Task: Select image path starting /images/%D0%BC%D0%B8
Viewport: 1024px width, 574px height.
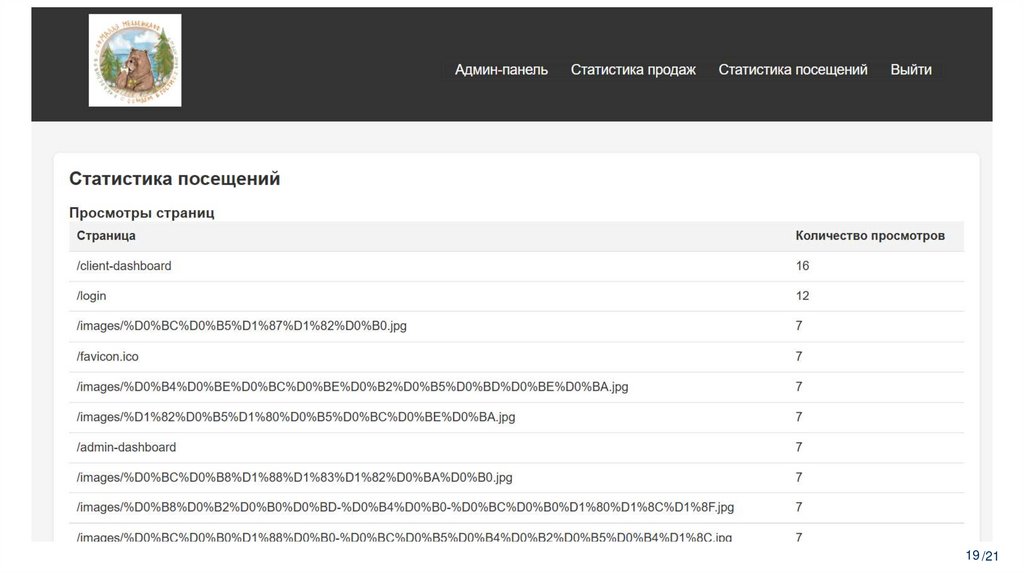Action: (x=295, y=477)
